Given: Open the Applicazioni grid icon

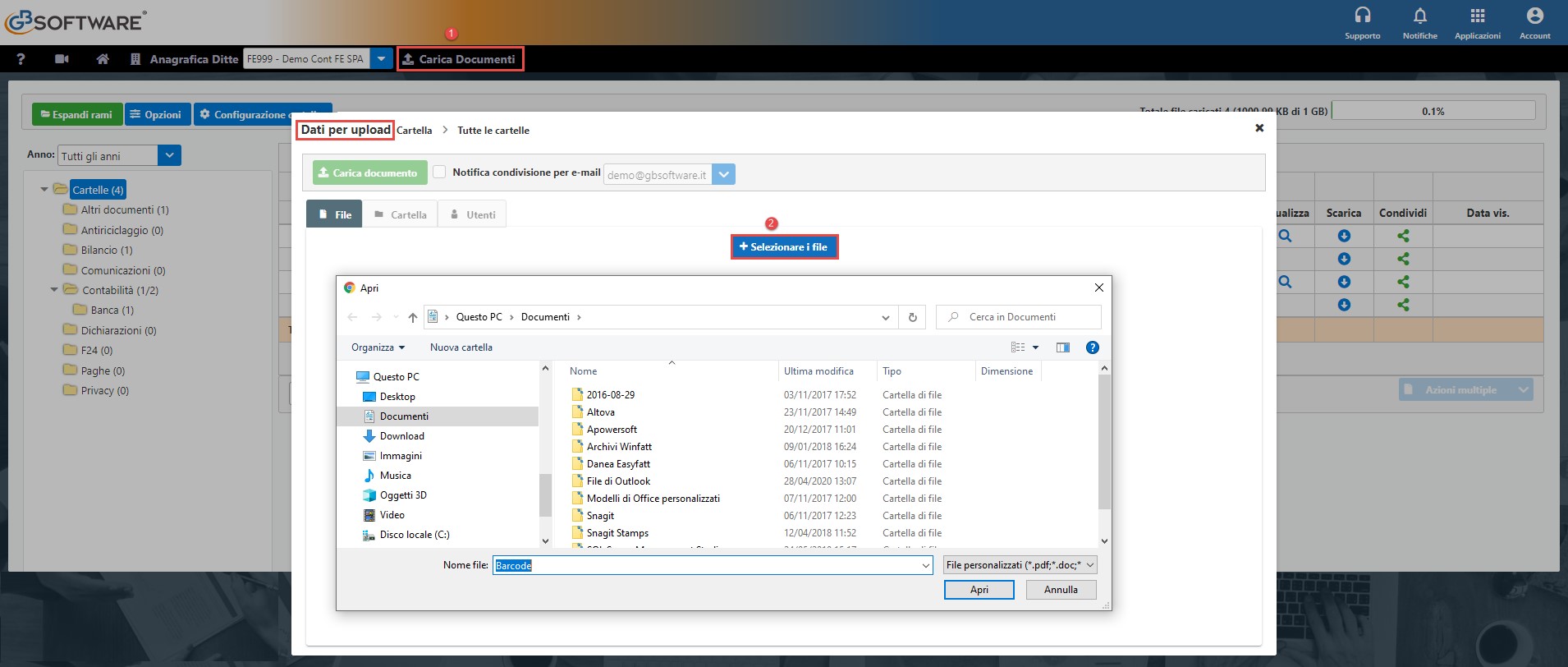Looking at the screenshot, I should [1478, 16].
